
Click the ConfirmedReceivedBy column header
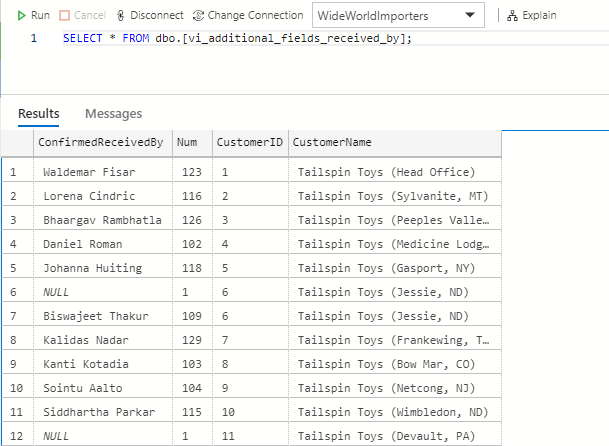tap(100, 143)
